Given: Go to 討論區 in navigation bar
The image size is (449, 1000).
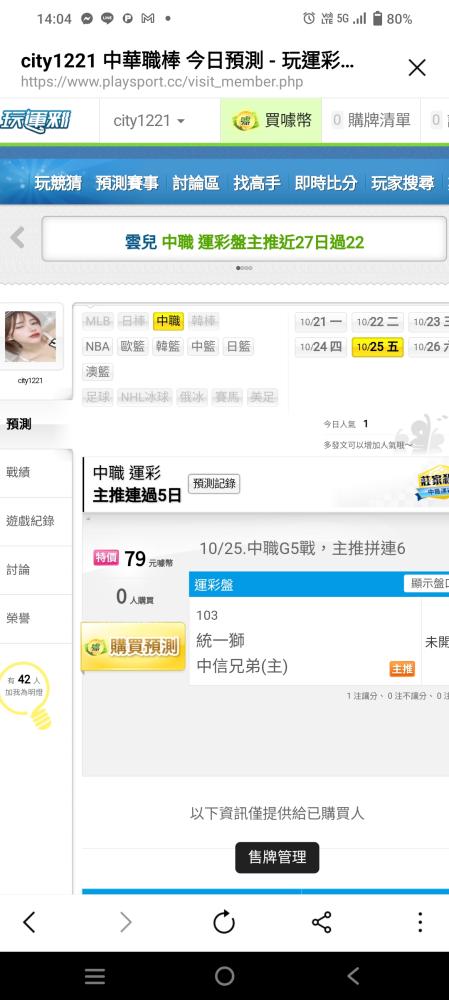Looking at the screenshot, I should pyautogui.click(x=196, y=184).
